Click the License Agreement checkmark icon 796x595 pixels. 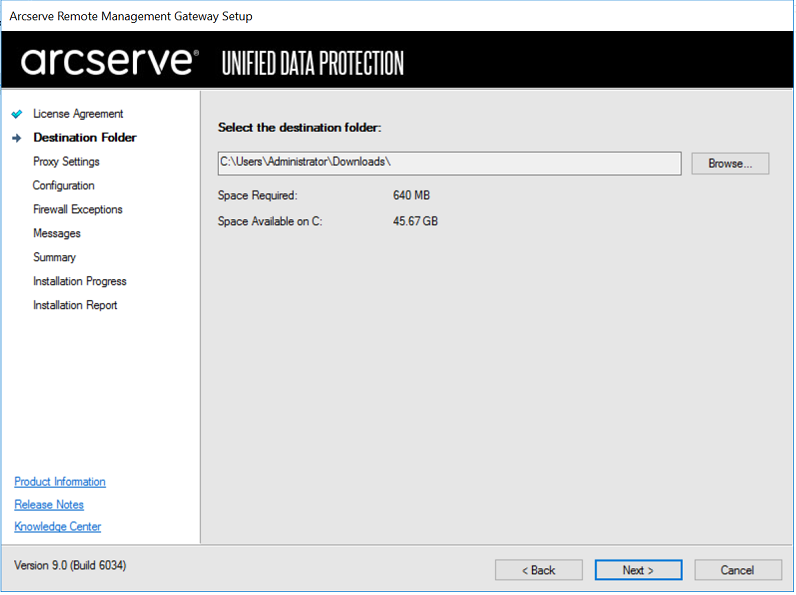pyautogui.click(x=17, y=114)
